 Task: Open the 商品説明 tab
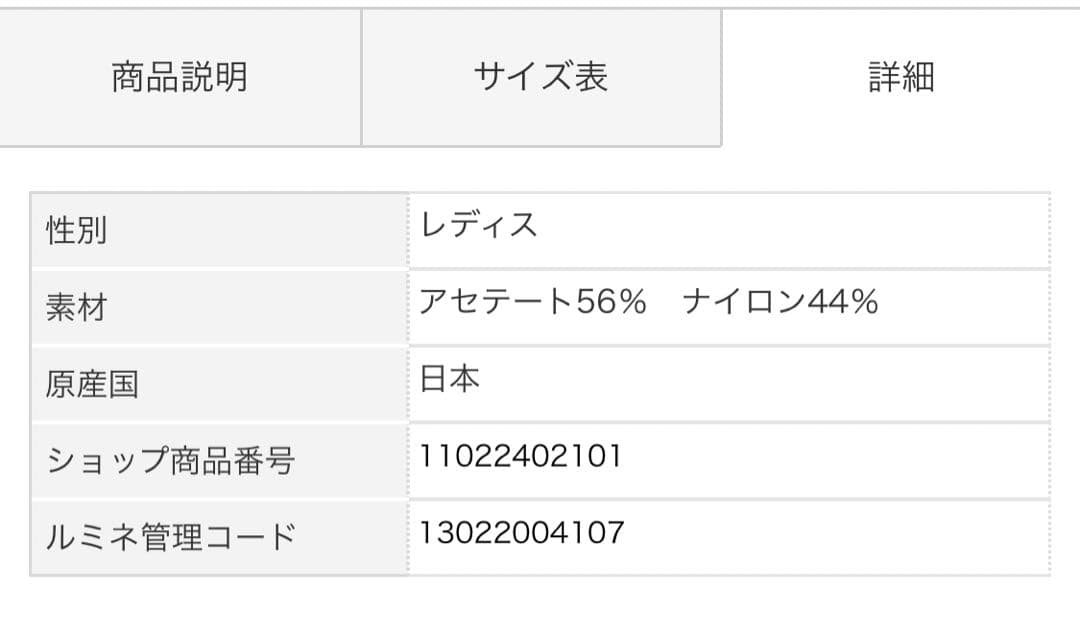tap(180, 77)
